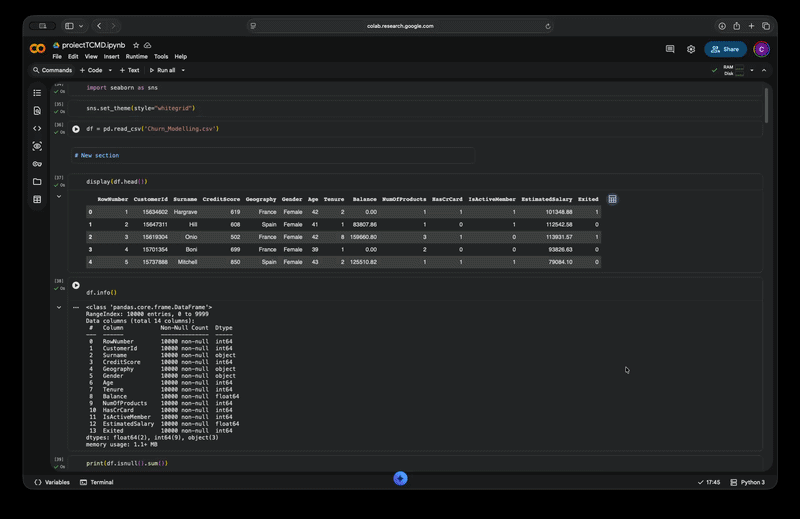Click the colab.research.google.com address bar
Image resolution: width=800 pixels, height=519 pixels.
coord(400,26)
